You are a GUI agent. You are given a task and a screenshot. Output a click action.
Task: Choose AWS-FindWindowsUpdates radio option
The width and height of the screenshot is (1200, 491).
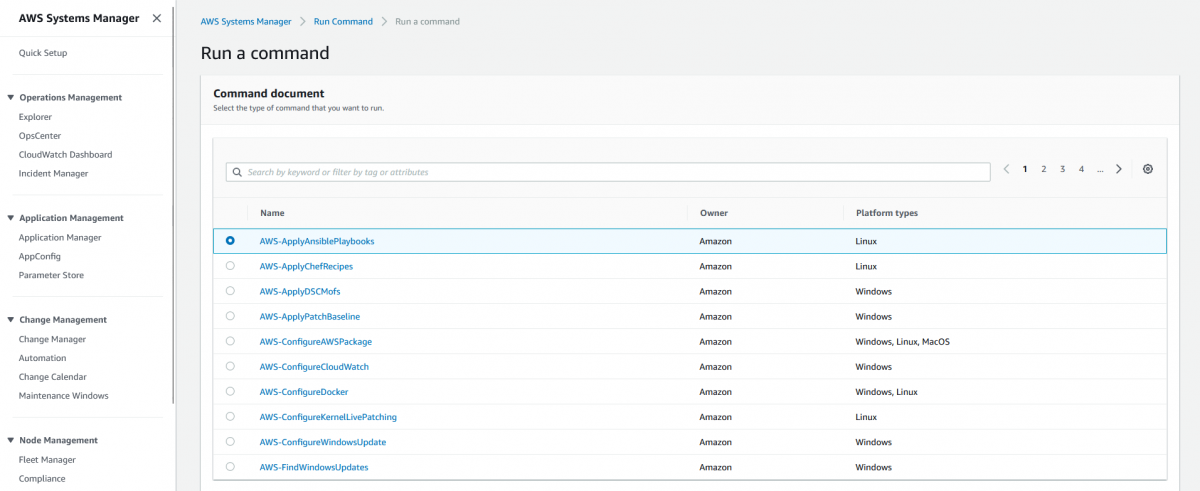[230, 466]
